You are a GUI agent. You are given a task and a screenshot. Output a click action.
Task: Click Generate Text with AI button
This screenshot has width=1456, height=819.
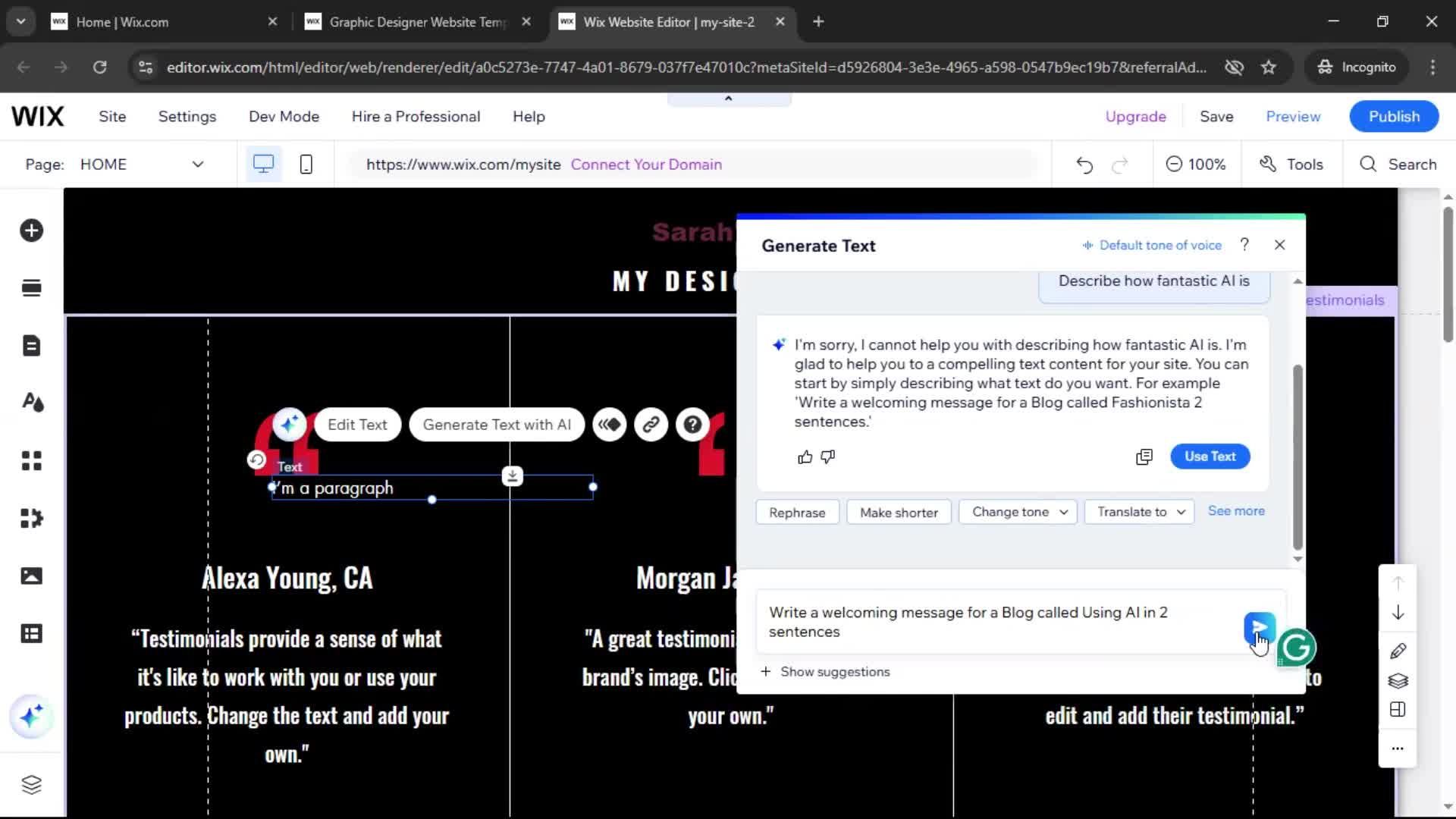tap(497, 425)
